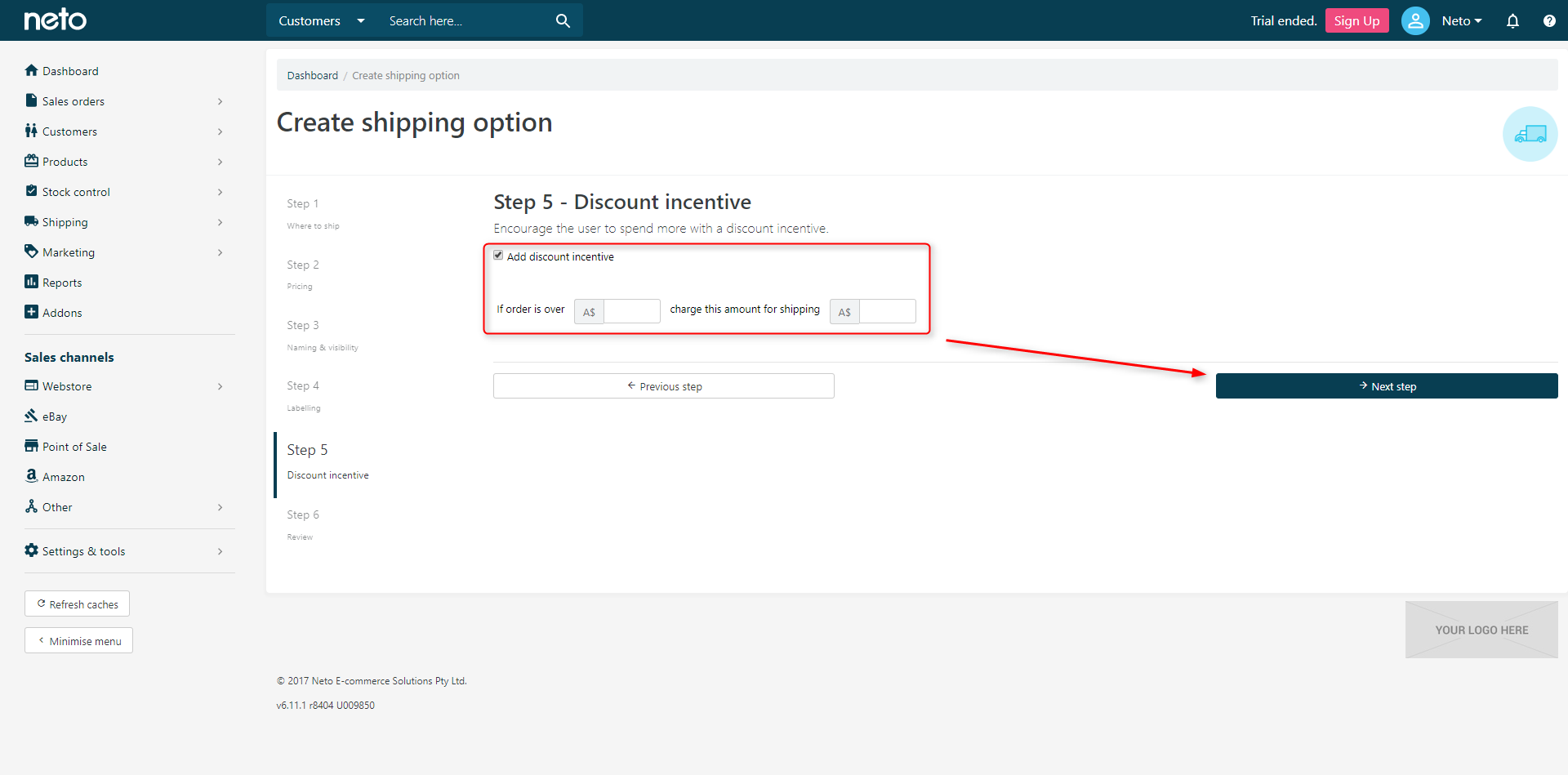1568x775 pixels.
Task: Toggle the Add discount incentive checkbox
Action: coord(498,256)
